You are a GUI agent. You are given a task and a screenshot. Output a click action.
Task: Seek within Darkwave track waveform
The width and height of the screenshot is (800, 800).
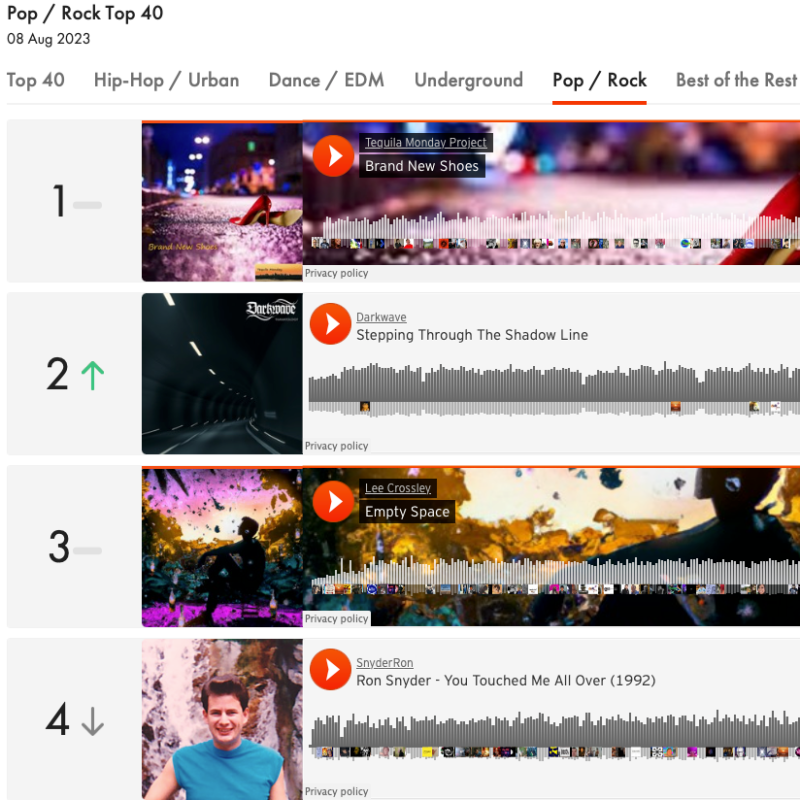(x=554, y=390)
